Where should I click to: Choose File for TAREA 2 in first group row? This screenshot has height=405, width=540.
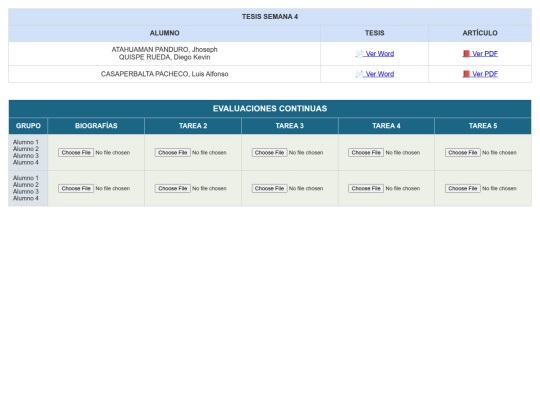click(x=173, y=153)
